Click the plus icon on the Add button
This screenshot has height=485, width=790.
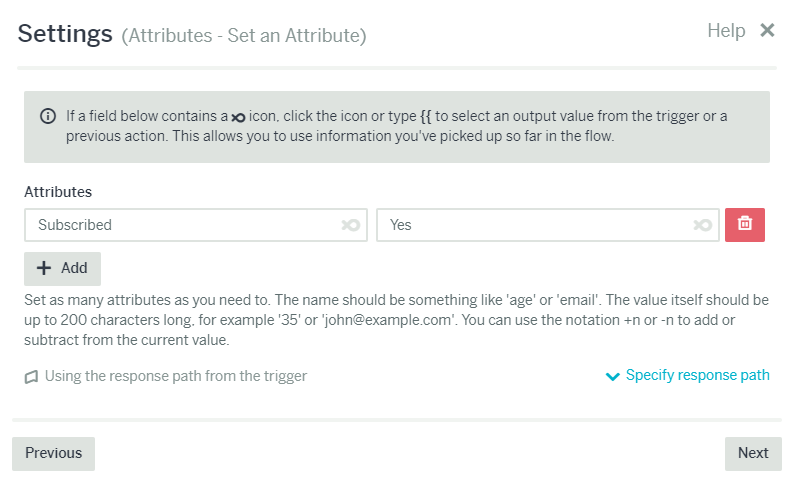[44, 268]
